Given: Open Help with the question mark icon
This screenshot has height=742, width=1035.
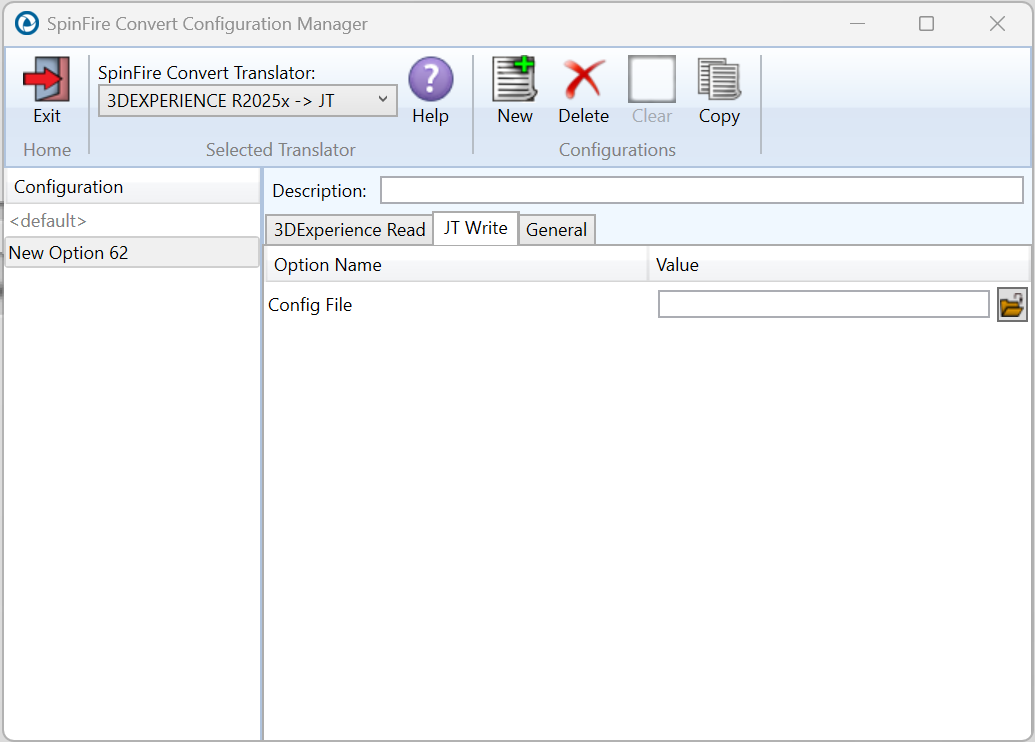Looking at the screenshot, I should (430, 79).
